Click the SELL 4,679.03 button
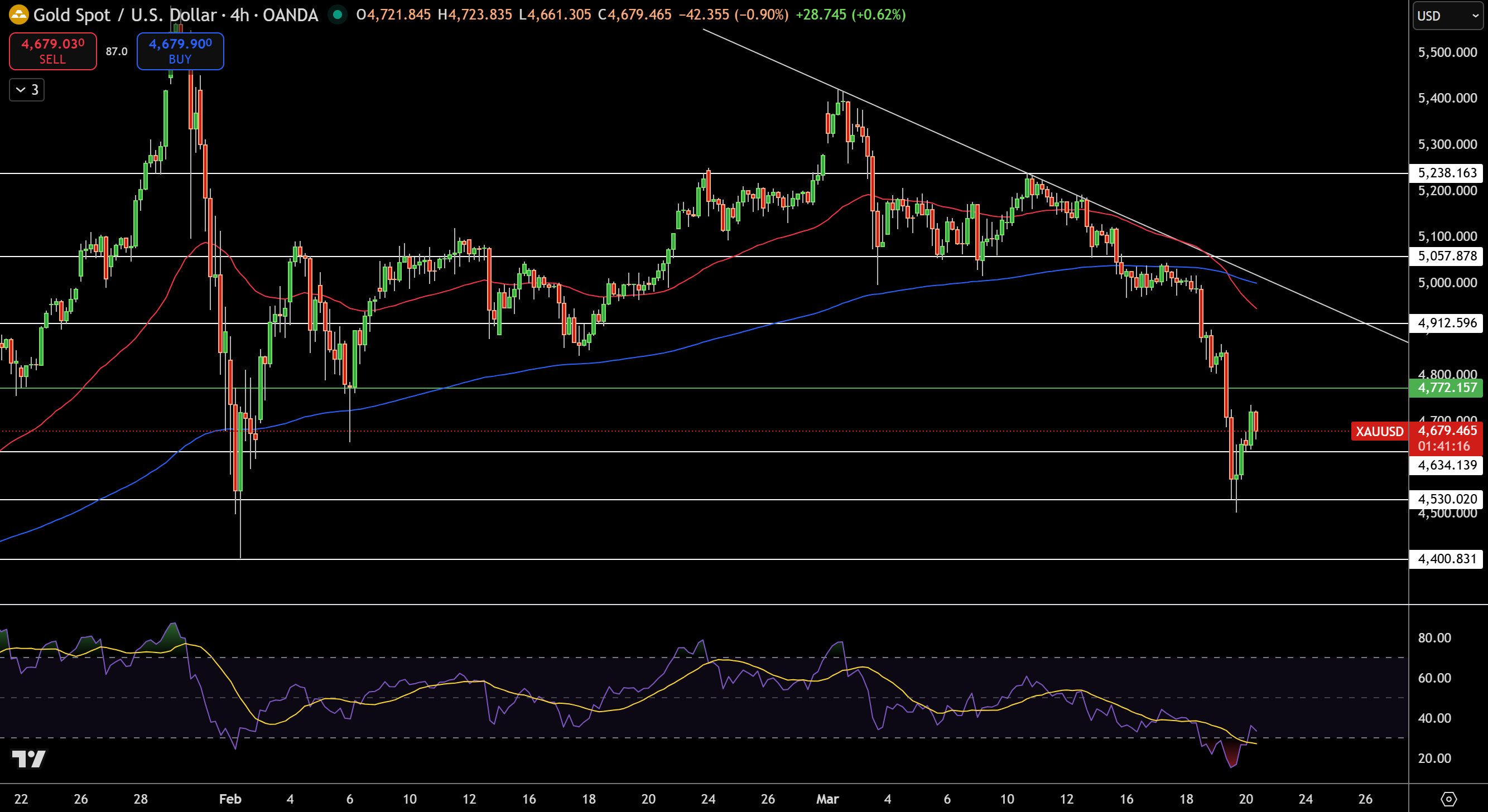 52,51
